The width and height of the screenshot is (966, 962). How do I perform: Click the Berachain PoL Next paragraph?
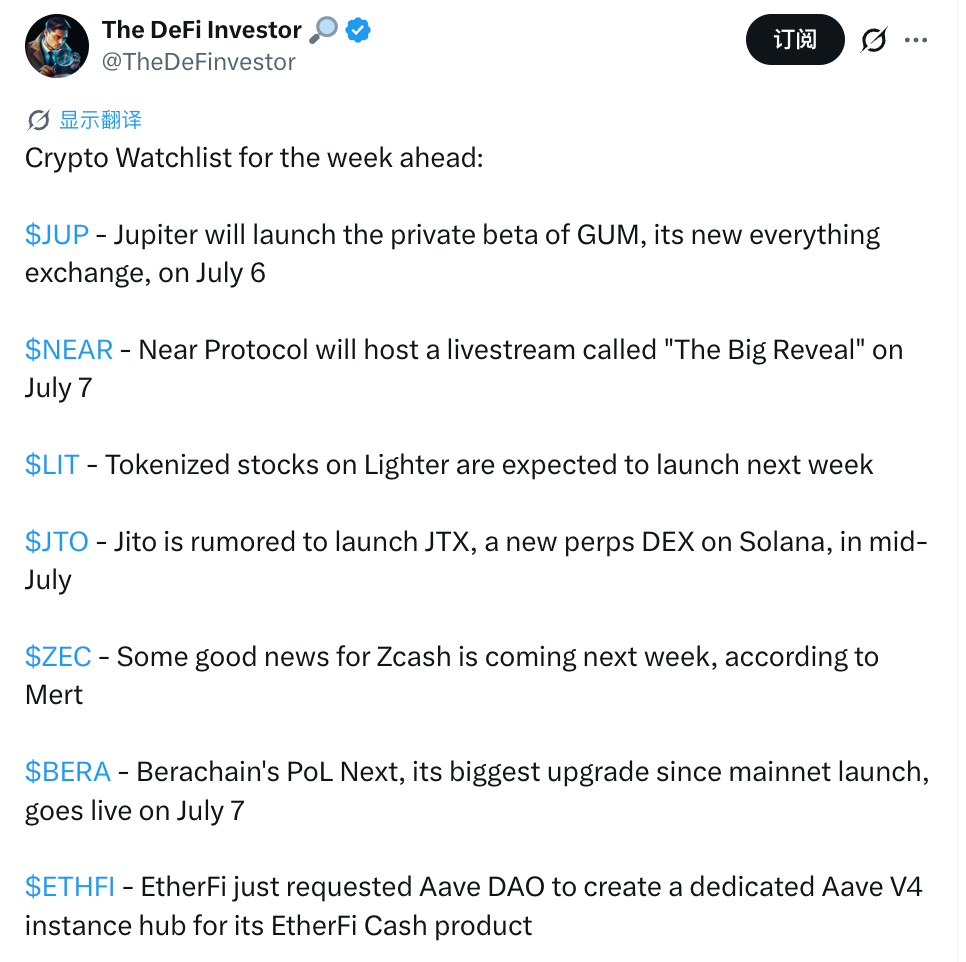tap(477, 791)
